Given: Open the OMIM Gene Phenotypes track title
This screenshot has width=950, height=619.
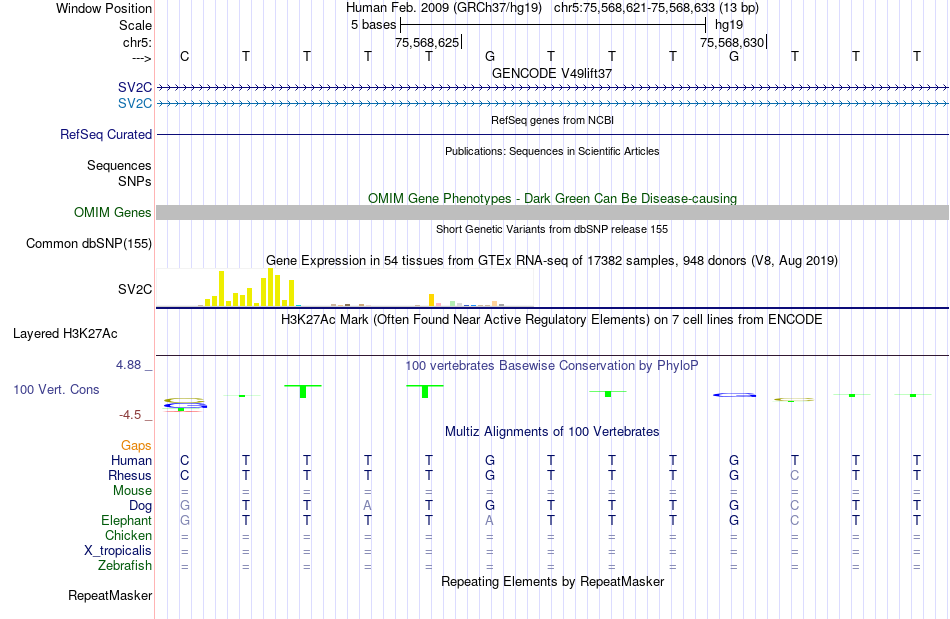Looking at the screenshot, I should (x=552, y=199).
